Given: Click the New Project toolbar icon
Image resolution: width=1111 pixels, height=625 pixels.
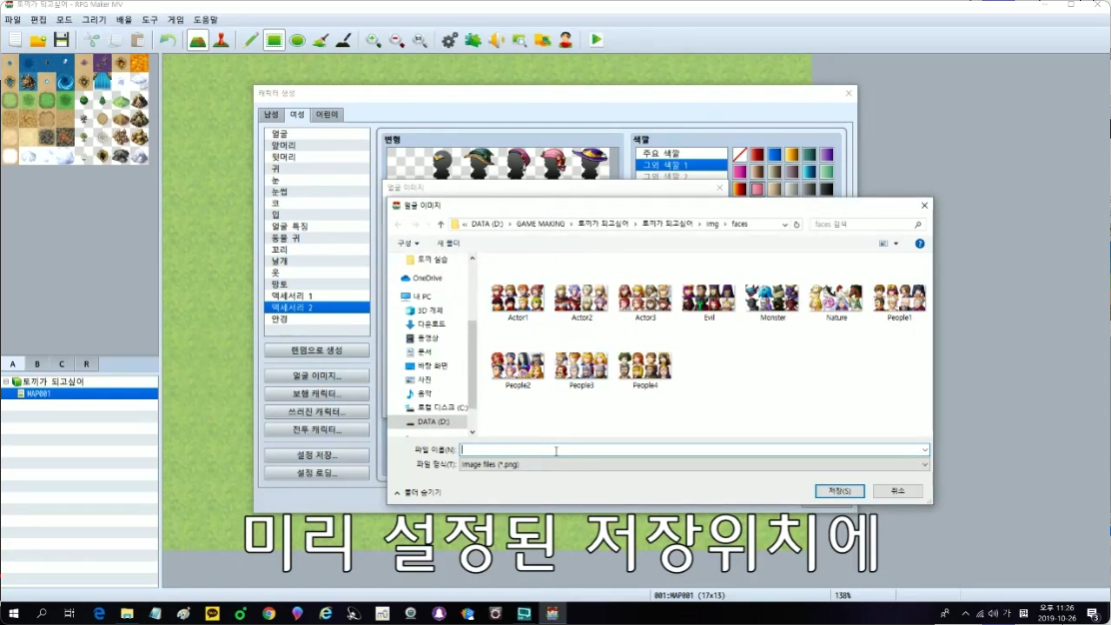Looking at the screenshot, I should point(15,40).
